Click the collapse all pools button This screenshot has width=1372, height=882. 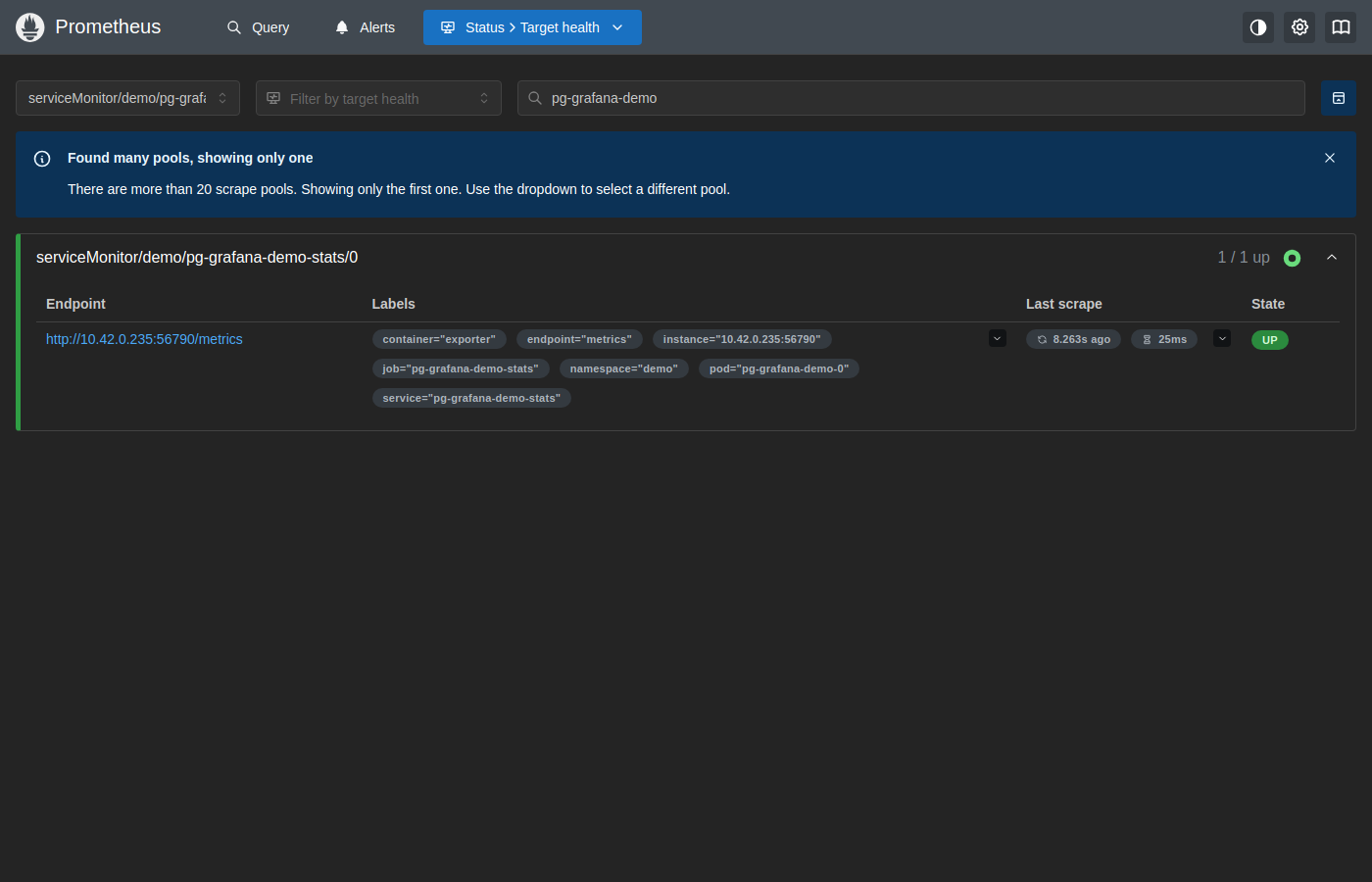pyautogui.click(x=1339, y=98)
